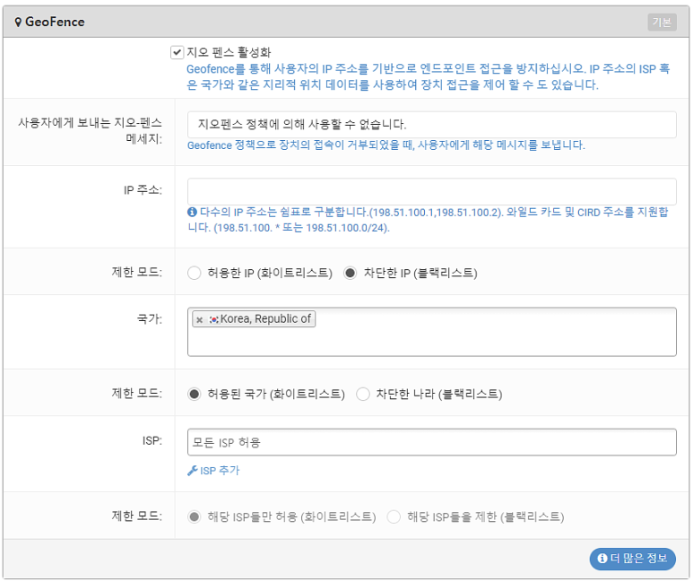Click the wrench icon beside ISP 추가
692x585 pixels.
click(x=192, y=471)
